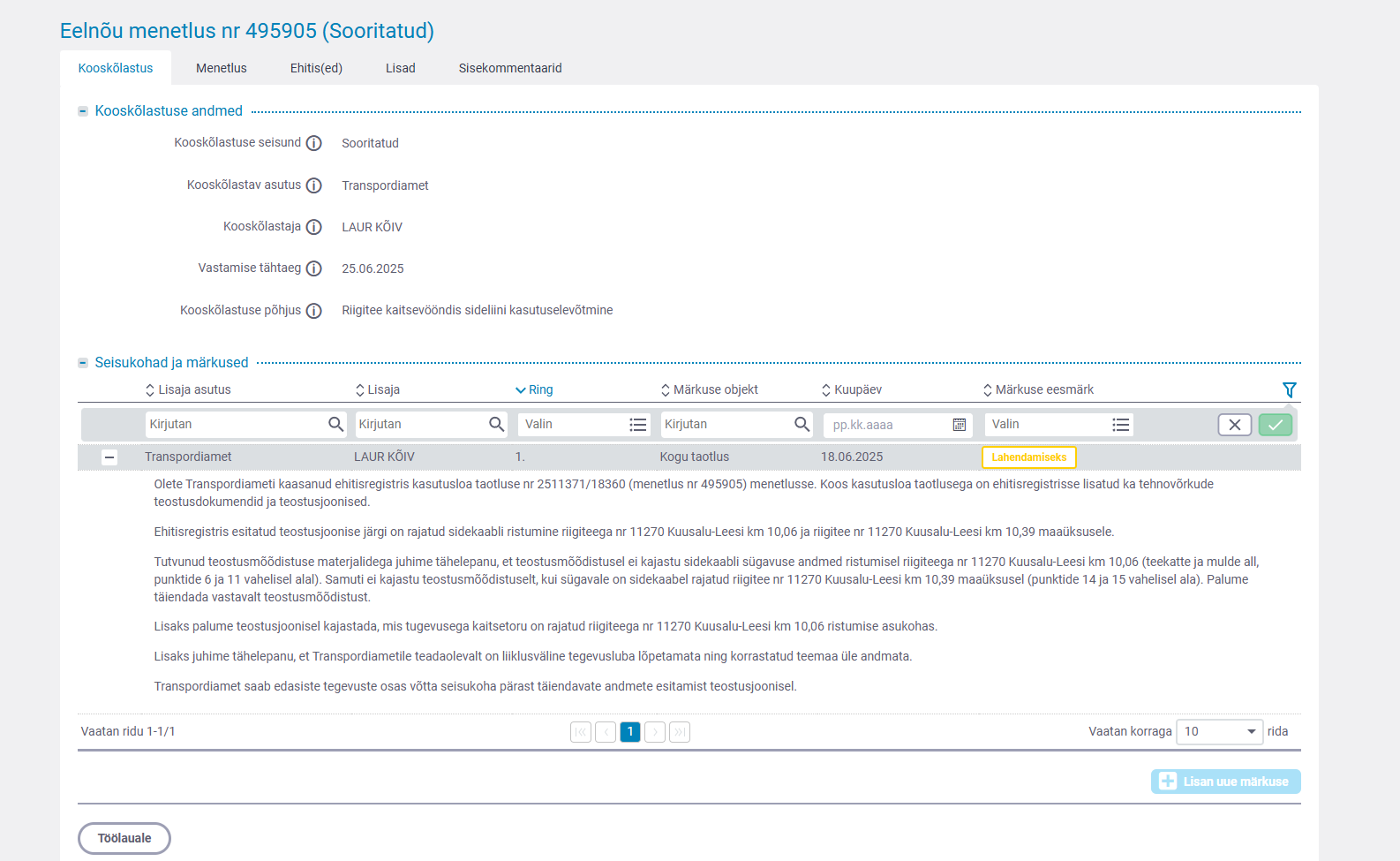Image resolution: width=1400 pixels, height=861 pixels.
Task: Sort by Märkuse objekt column
Action: click(710, 389)
